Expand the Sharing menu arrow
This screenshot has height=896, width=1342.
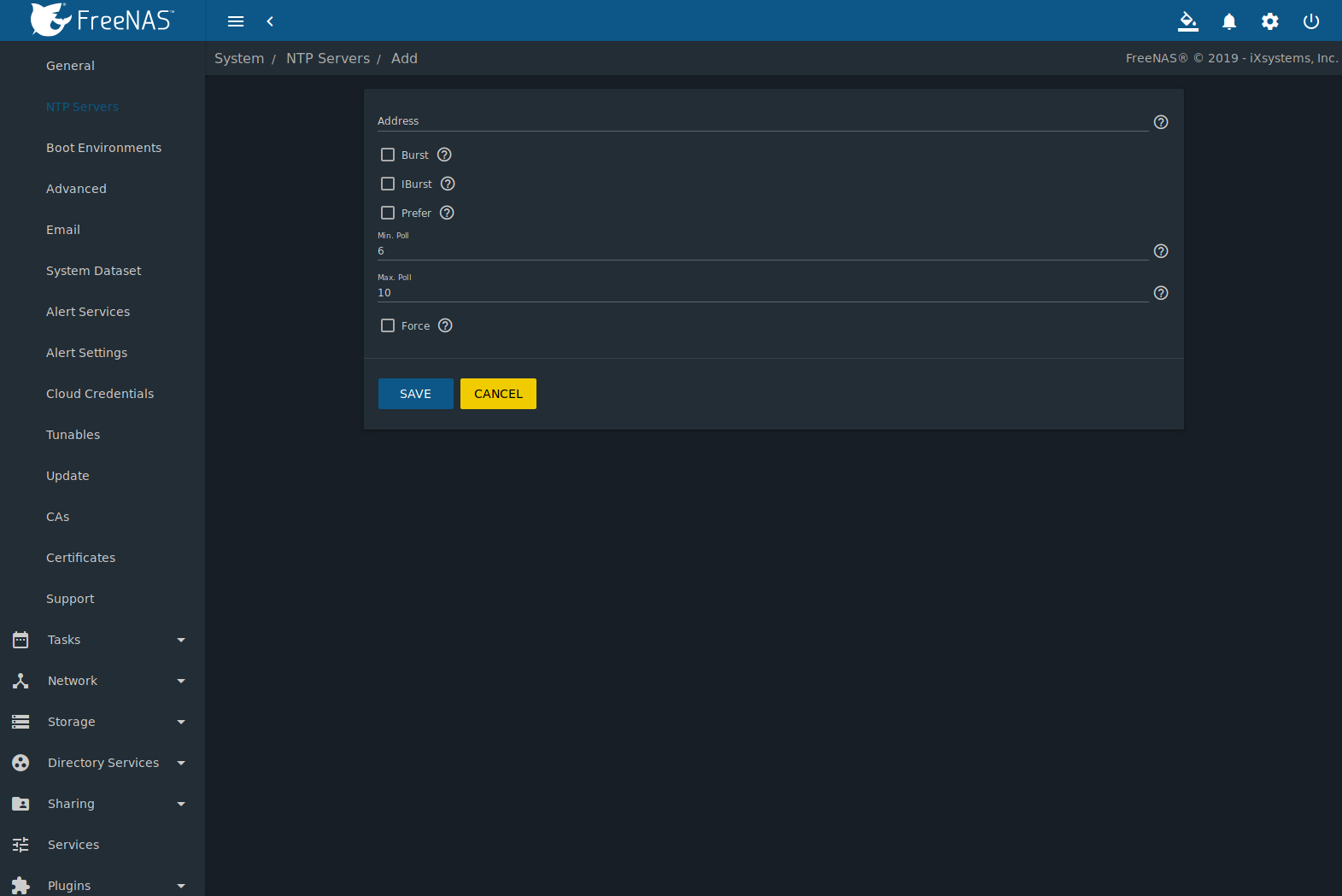pyautogui.click(x=181, y=804)
